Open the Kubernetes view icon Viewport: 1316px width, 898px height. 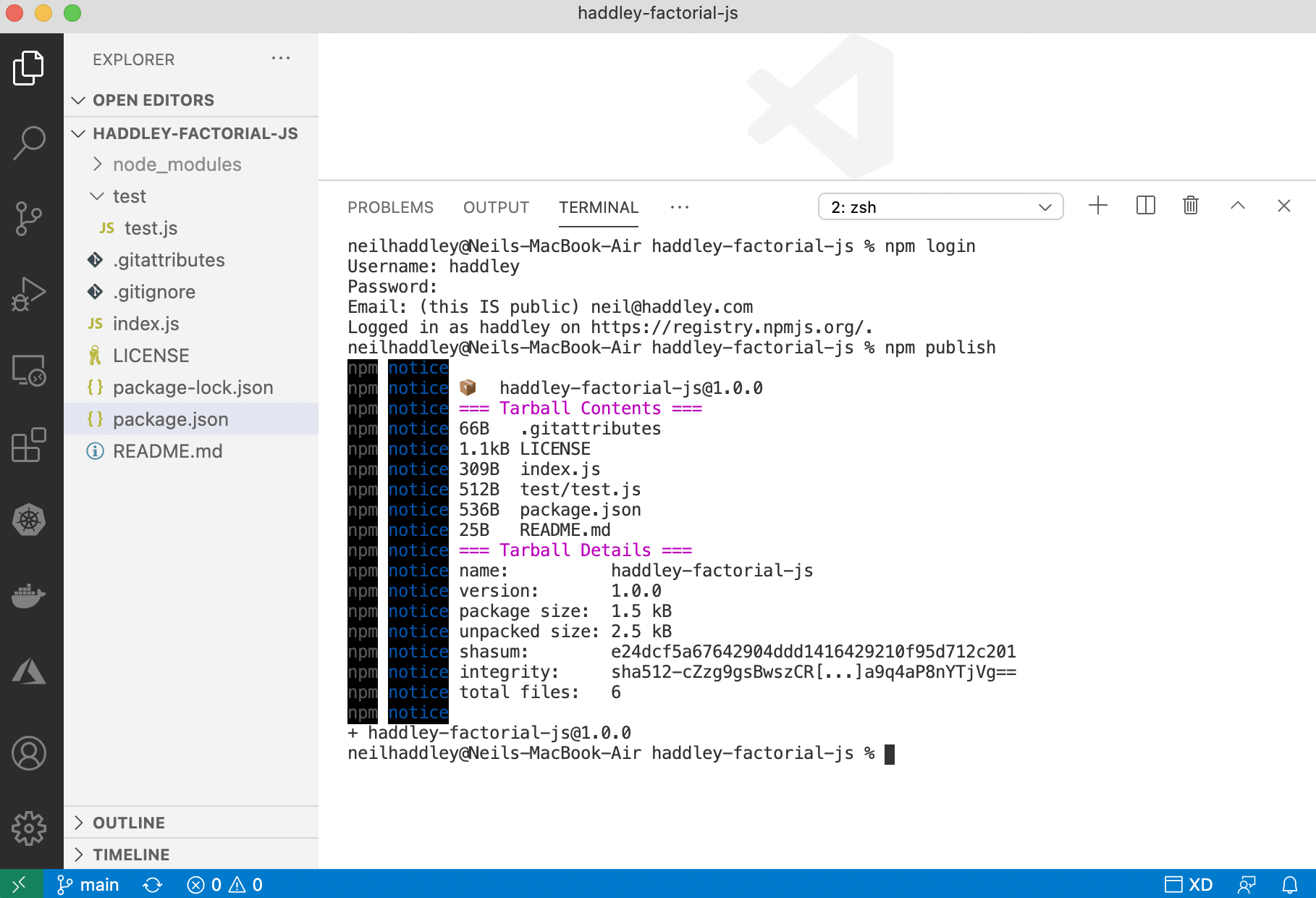click(x=29, y=520)
